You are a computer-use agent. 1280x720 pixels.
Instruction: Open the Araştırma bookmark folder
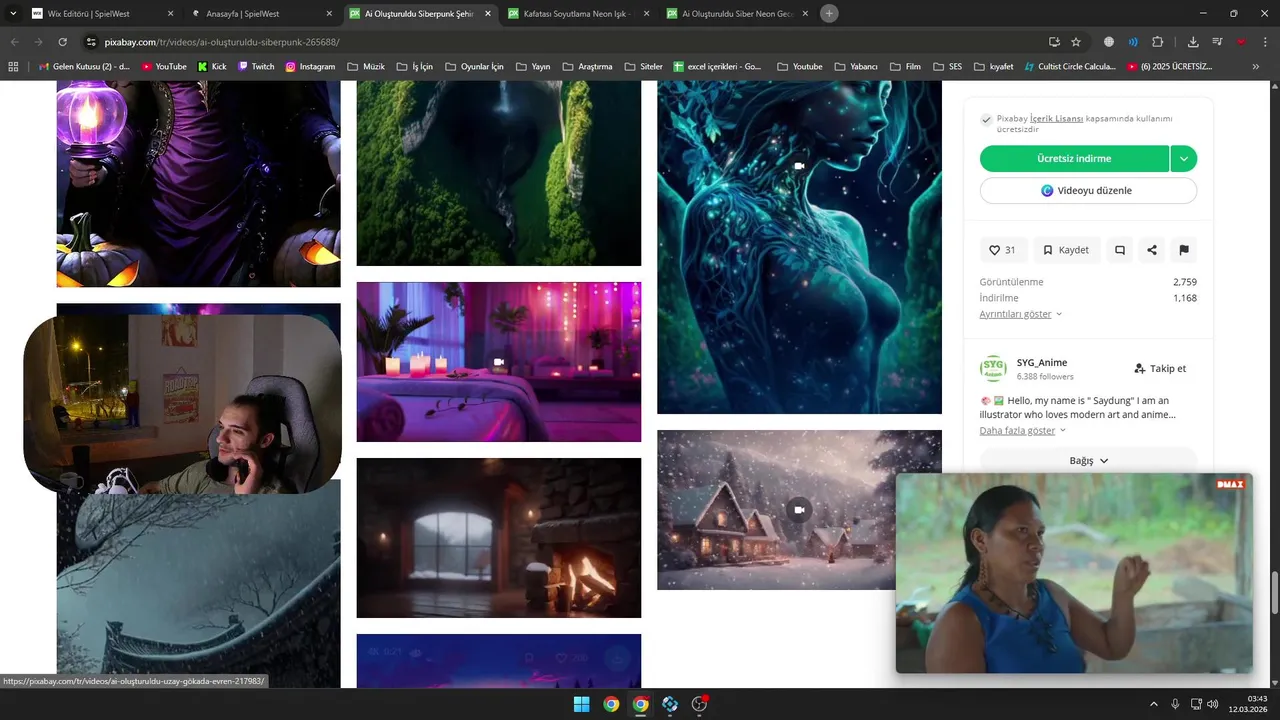[587, 66]
